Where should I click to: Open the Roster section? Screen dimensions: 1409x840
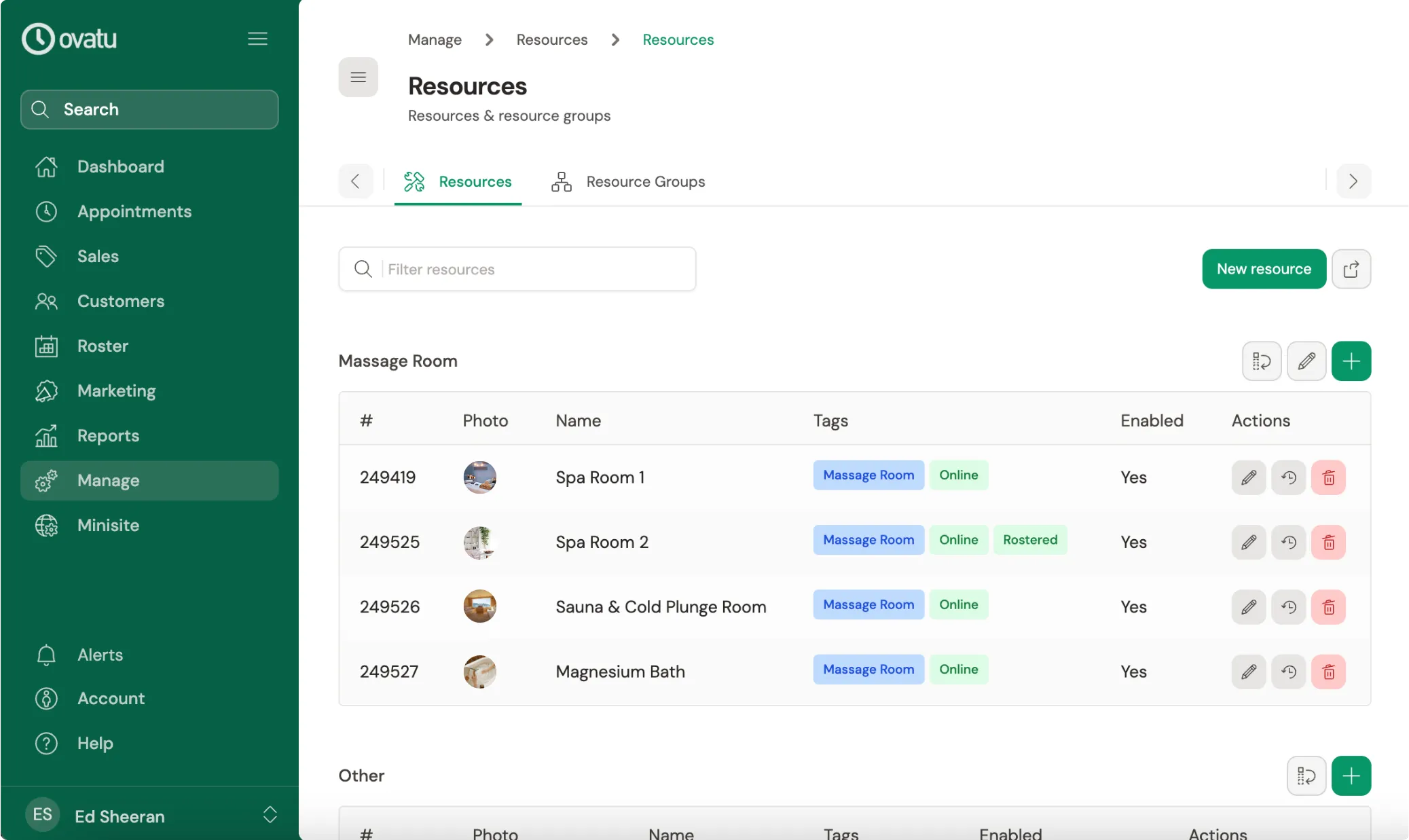103,346
